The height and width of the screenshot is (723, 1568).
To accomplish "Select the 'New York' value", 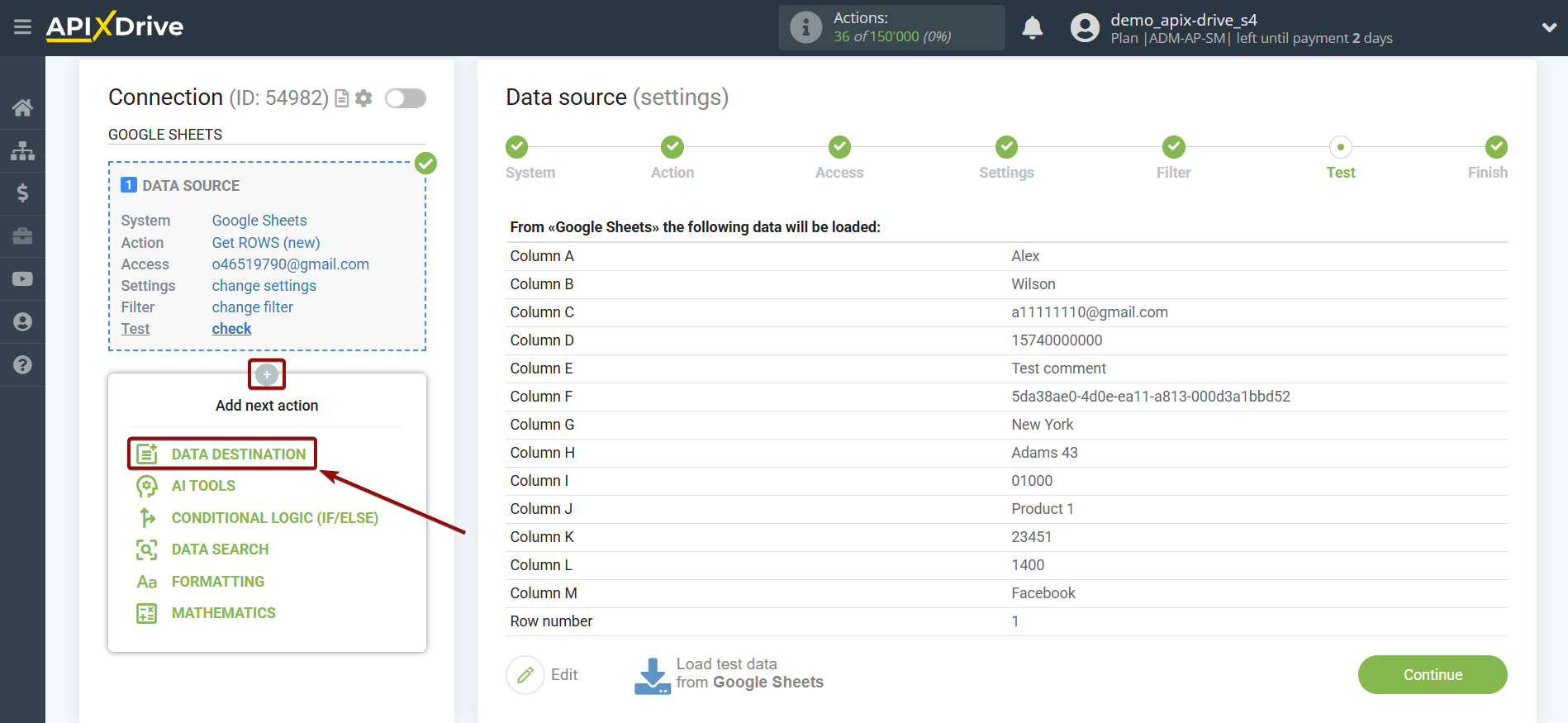I will tap(1043, 425).
